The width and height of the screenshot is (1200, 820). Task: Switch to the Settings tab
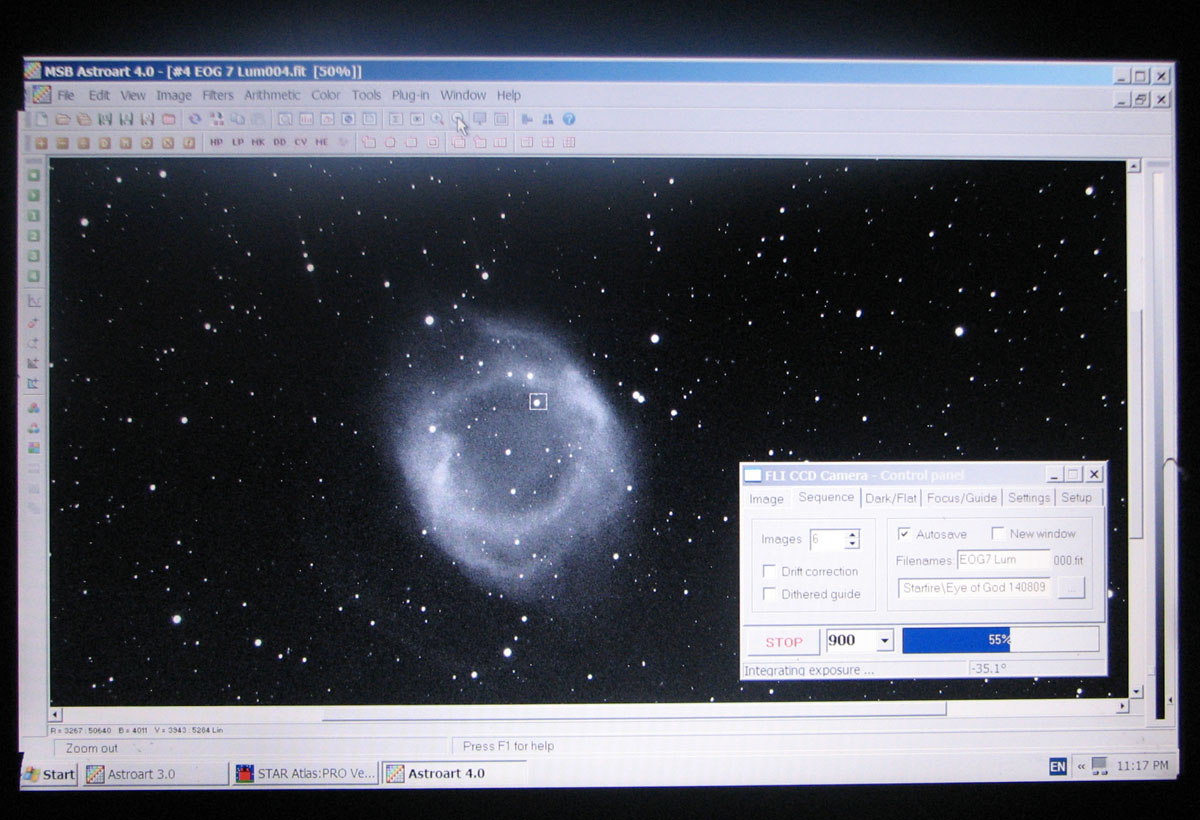point(1028,498)
